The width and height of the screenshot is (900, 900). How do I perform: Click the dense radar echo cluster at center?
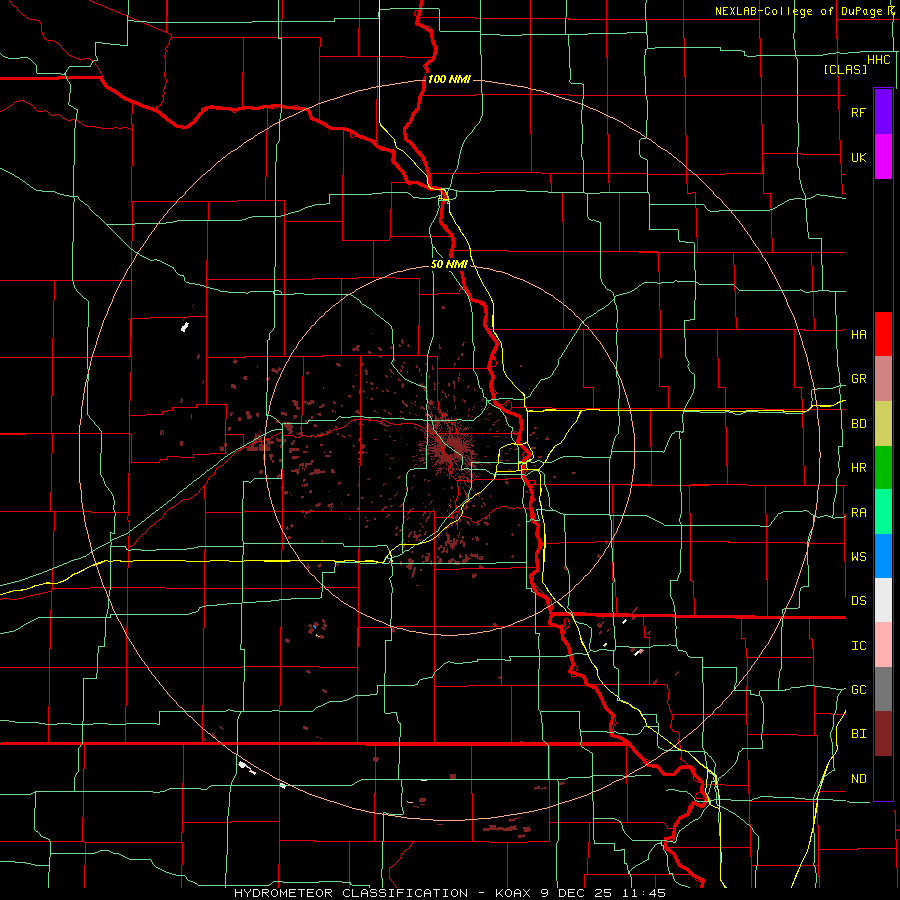(x=451, y=448)
